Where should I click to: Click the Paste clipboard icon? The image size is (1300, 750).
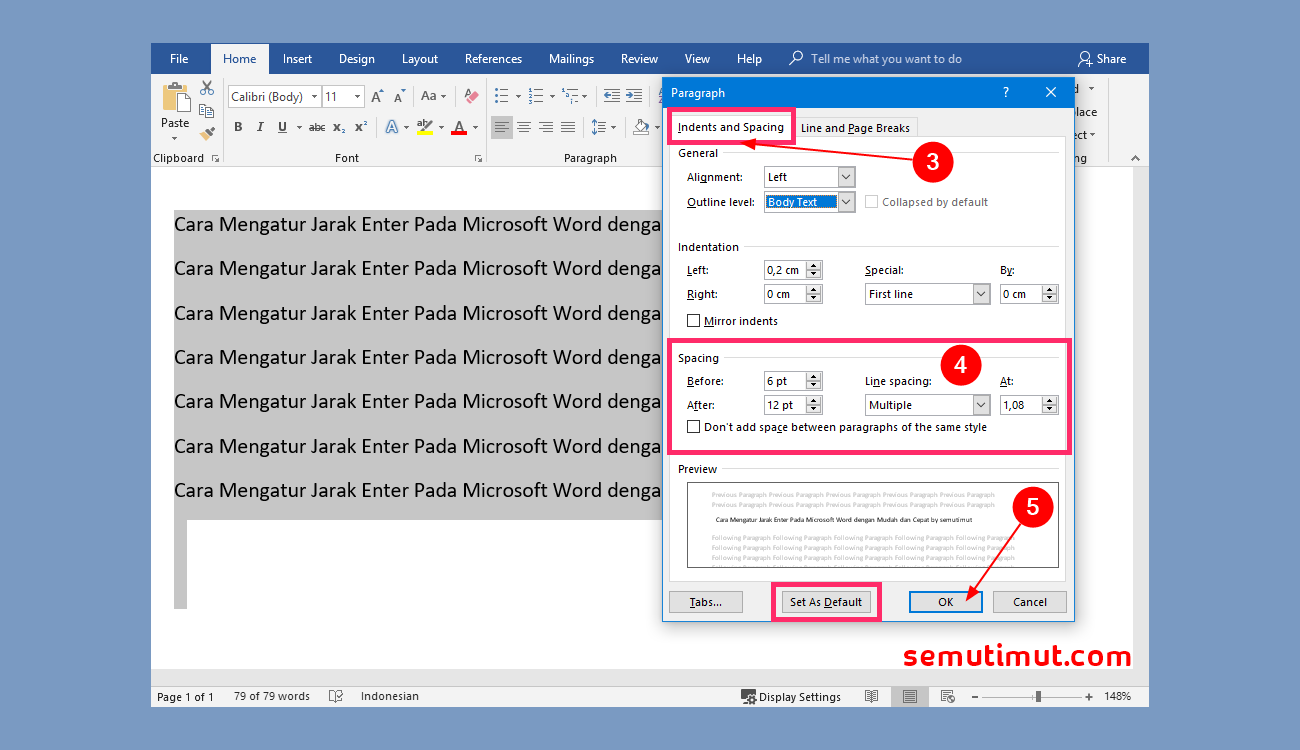176,98
